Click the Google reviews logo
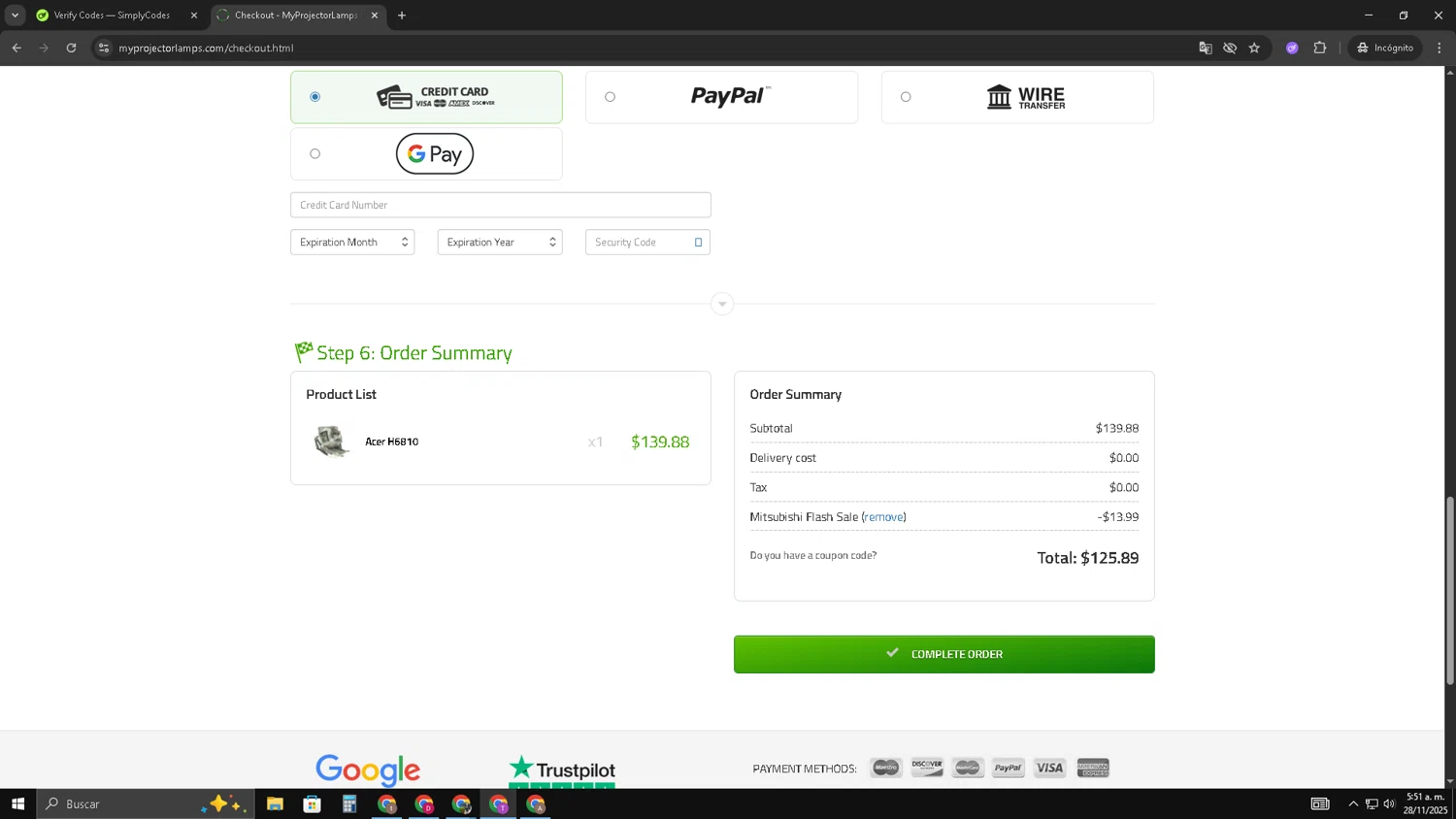The width and height of the screenshot is (1456, 819). click(x=368, y=770)
